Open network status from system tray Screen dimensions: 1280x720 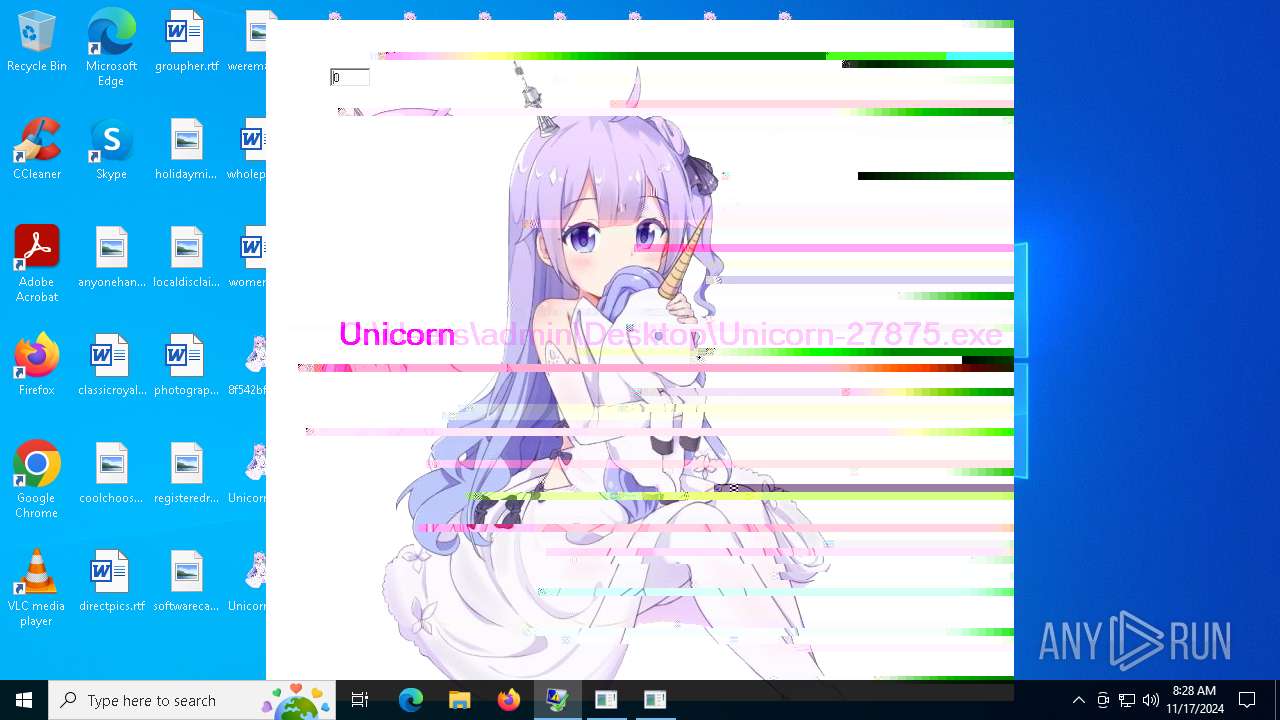[x=1127, y=700]
